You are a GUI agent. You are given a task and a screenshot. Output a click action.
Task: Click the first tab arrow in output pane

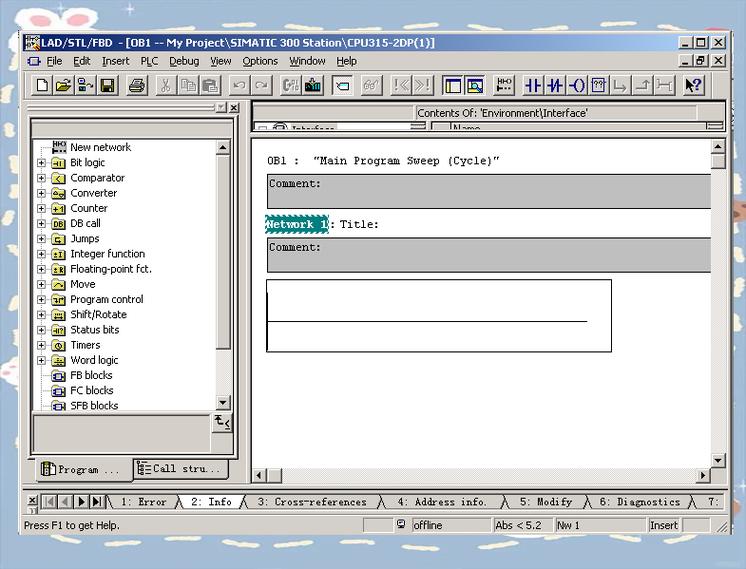(x=49, y=501)
